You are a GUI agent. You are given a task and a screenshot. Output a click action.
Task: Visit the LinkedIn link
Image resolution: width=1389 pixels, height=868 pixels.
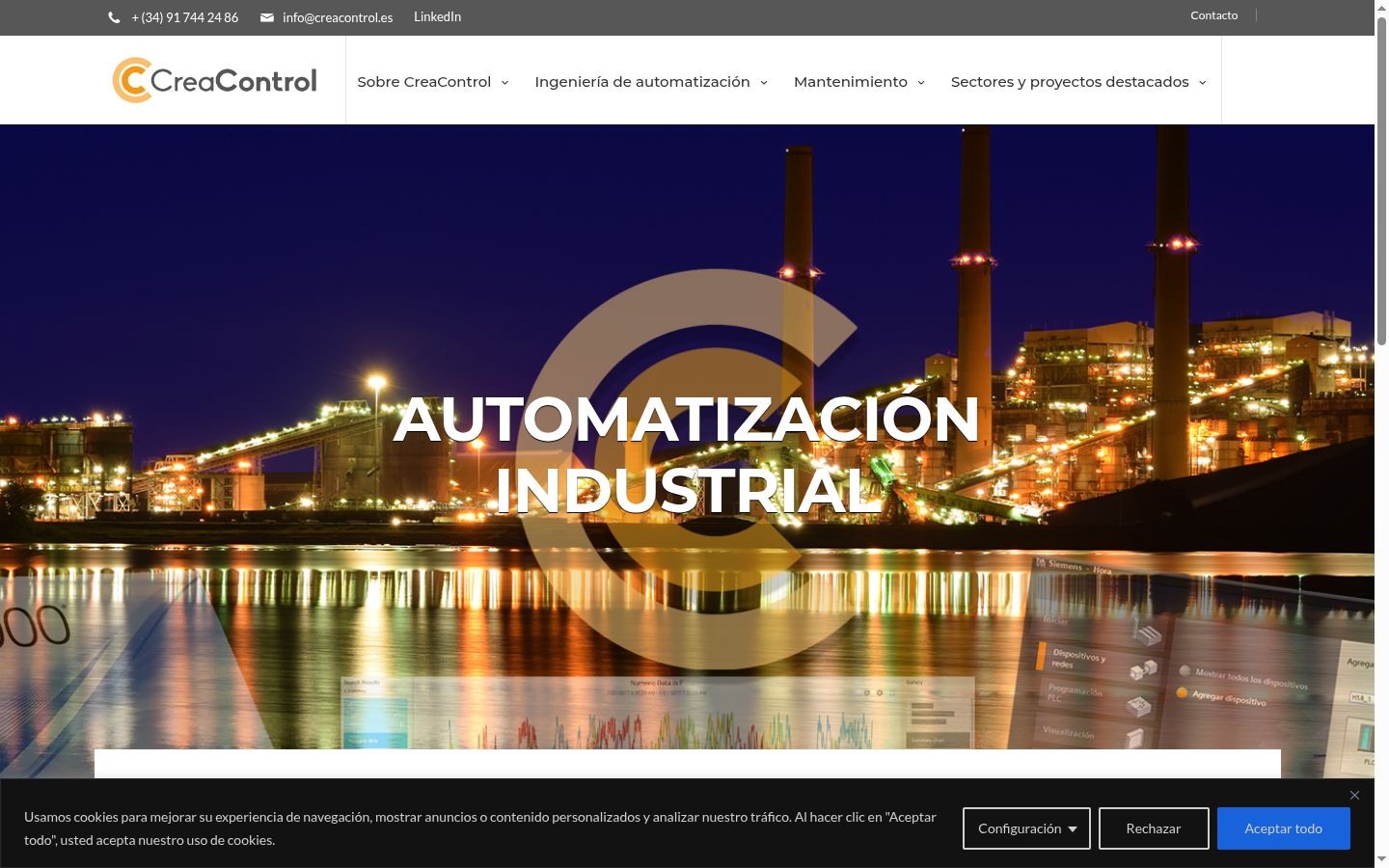437,16
